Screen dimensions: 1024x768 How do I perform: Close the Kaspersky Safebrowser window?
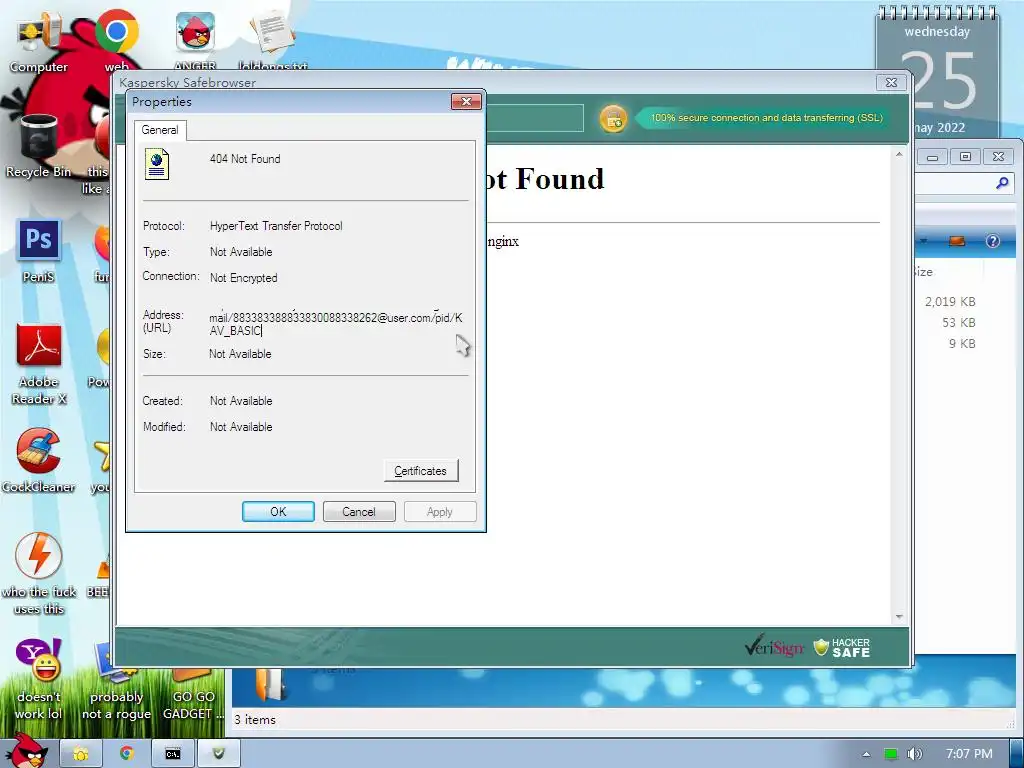[x=891, y=82]
